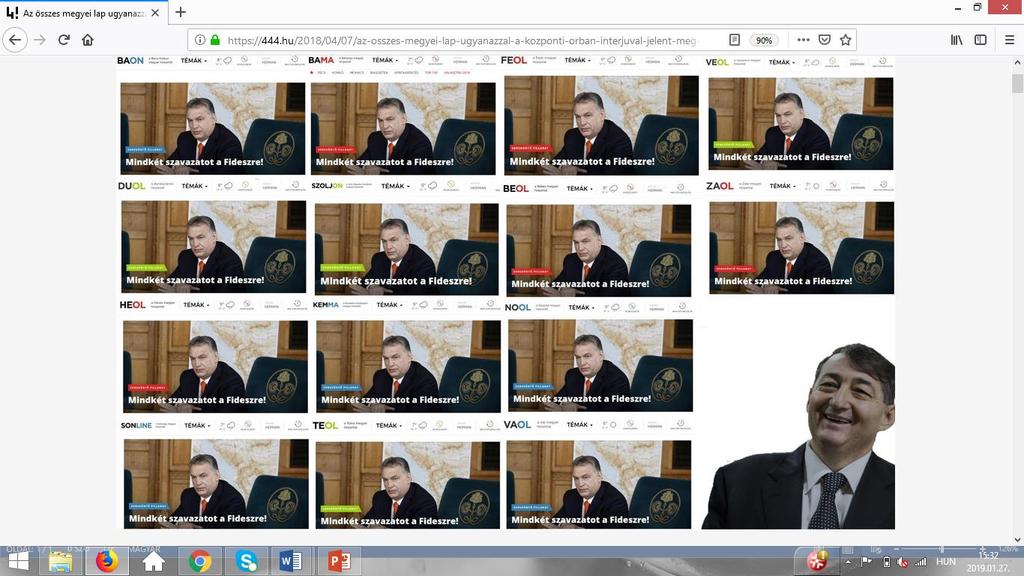Reset the 90% zoom level badge
This screenshot has width=1024, height=576.
[x=763, y=40]
